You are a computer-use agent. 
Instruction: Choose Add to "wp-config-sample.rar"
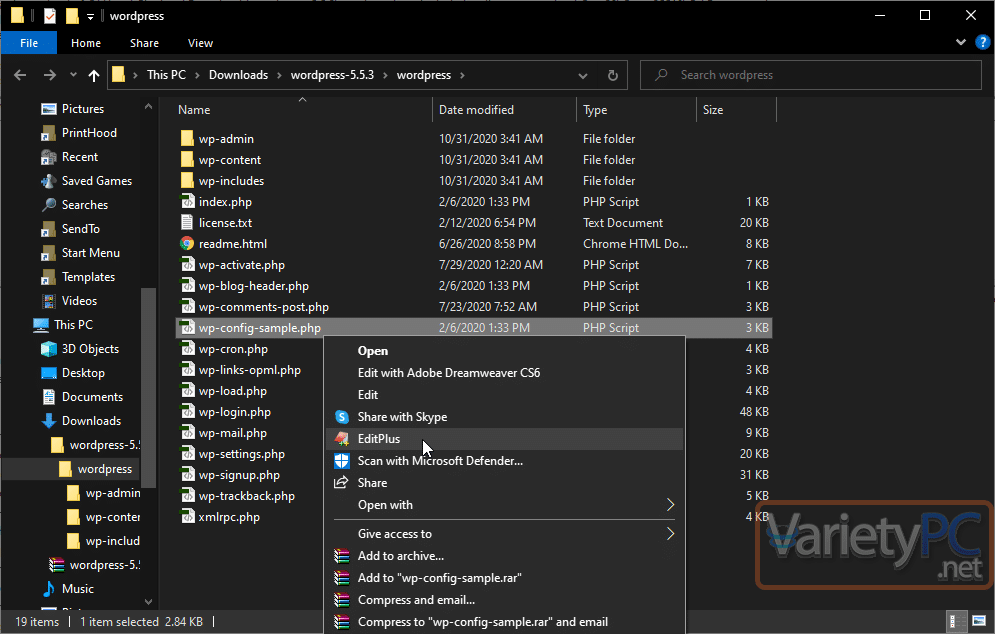click(440, 578)
